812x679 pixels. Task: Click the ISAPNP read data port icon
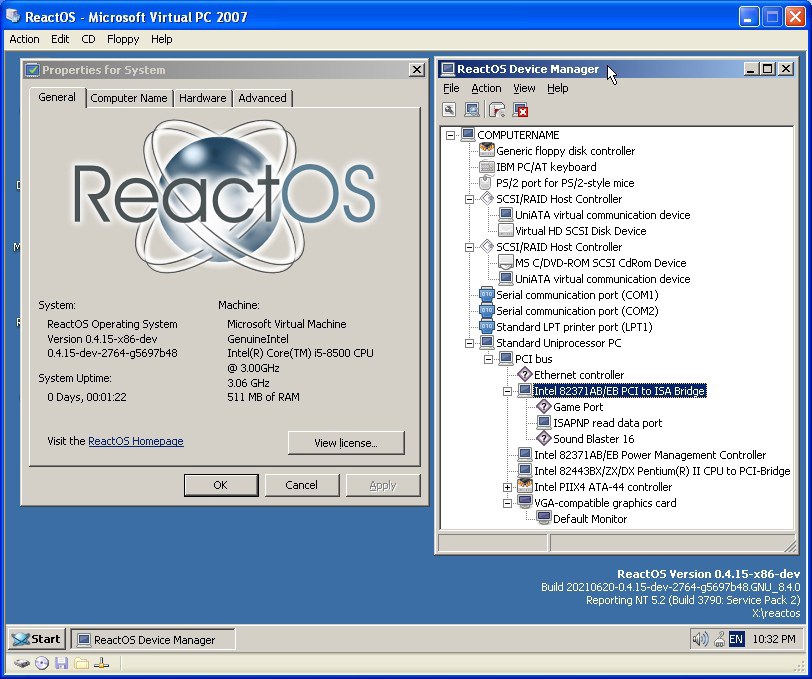544,423
